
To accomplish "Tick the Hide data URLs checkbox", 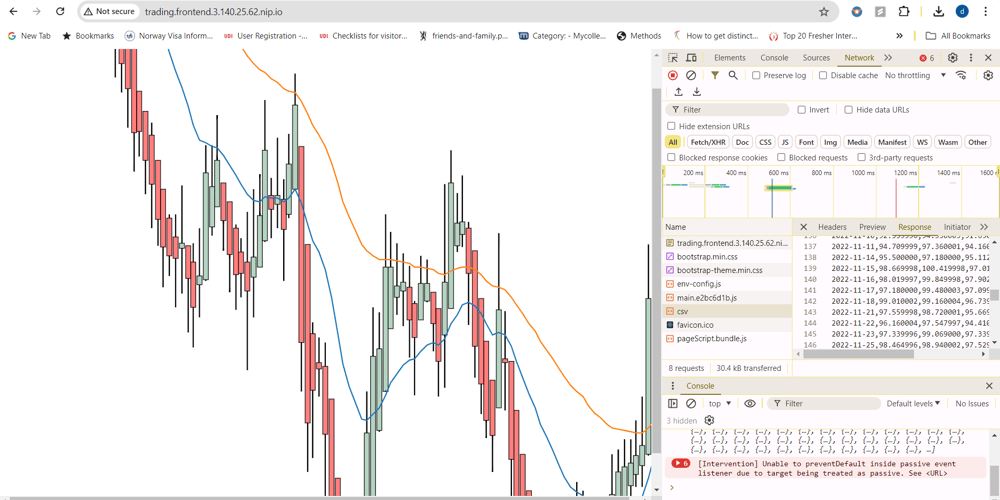I will point(849,110).
